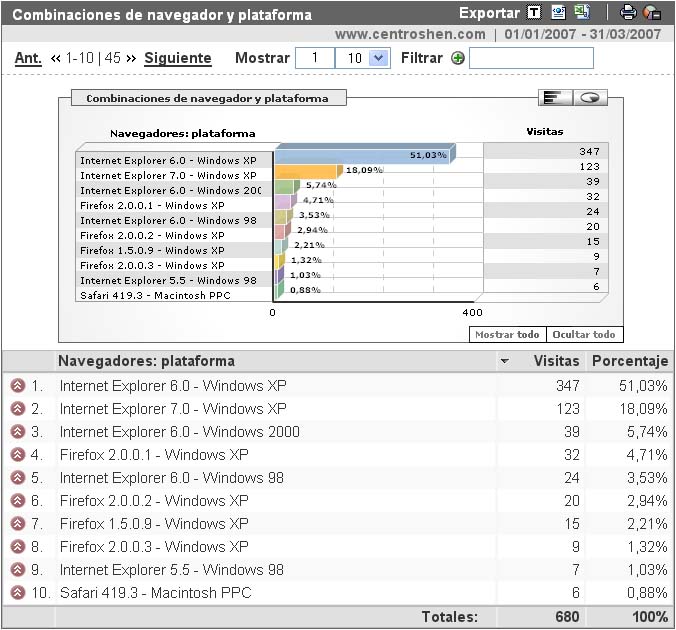This screenshot has height=630, width=676.
Task: Go to the Siguiente page
Action: pos(178,58)
